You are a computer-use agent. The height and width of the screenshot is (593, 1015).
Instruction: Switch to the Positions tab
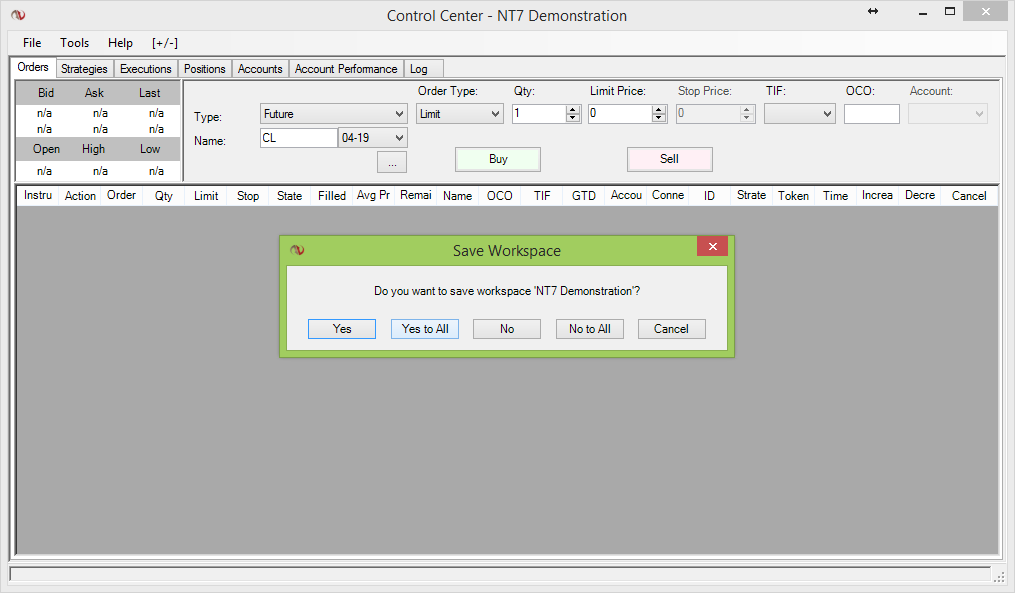point(205,69)
